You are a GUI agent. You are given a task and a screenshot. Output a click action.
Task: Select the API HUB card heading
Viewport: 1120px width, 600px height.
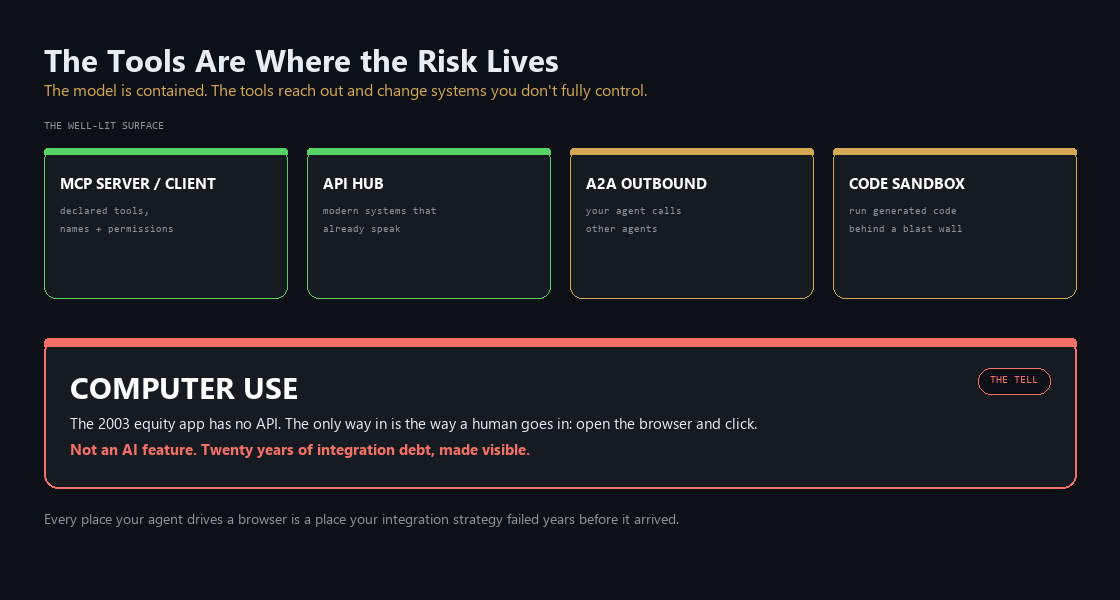353,184
